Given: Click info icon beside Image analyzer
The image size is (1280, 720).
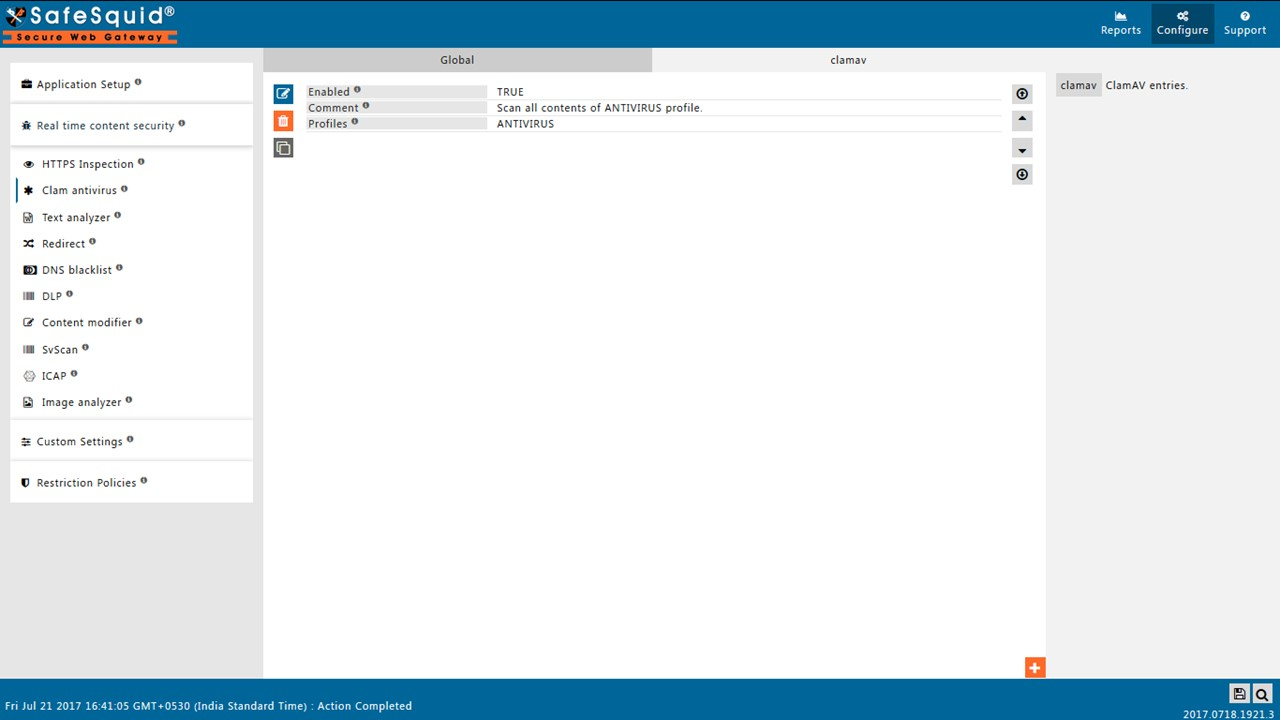Looking at the screenshot, I should (x=128, y=400).
